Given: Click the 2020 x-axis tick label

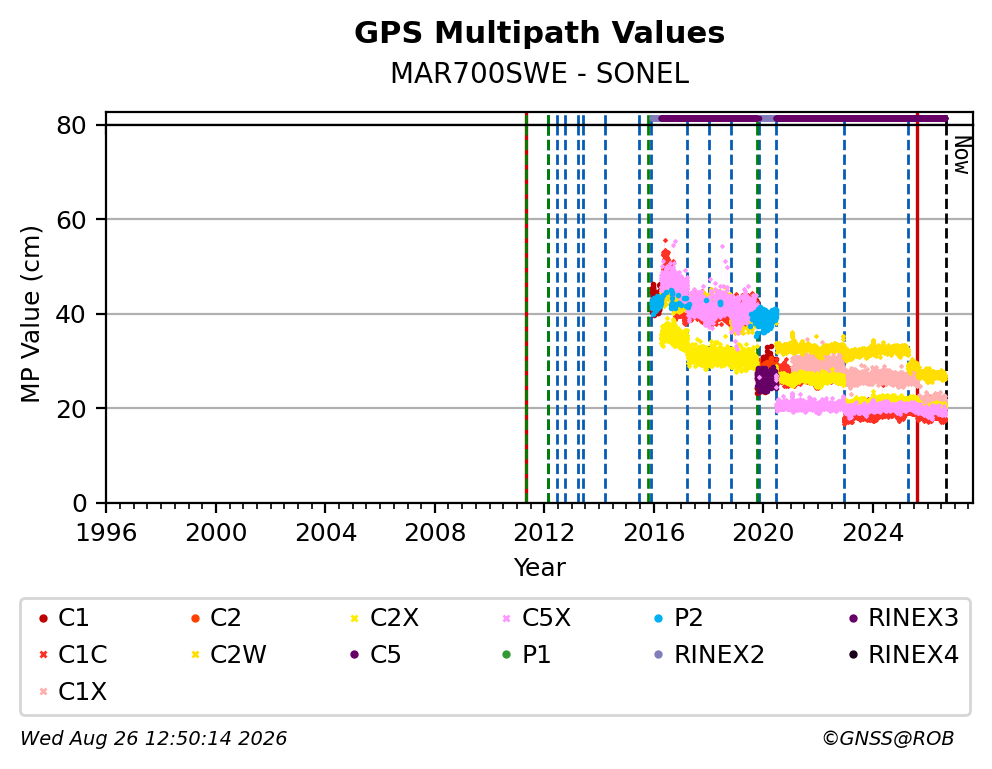Looking at the screenshot, I should tap(763, 533).
